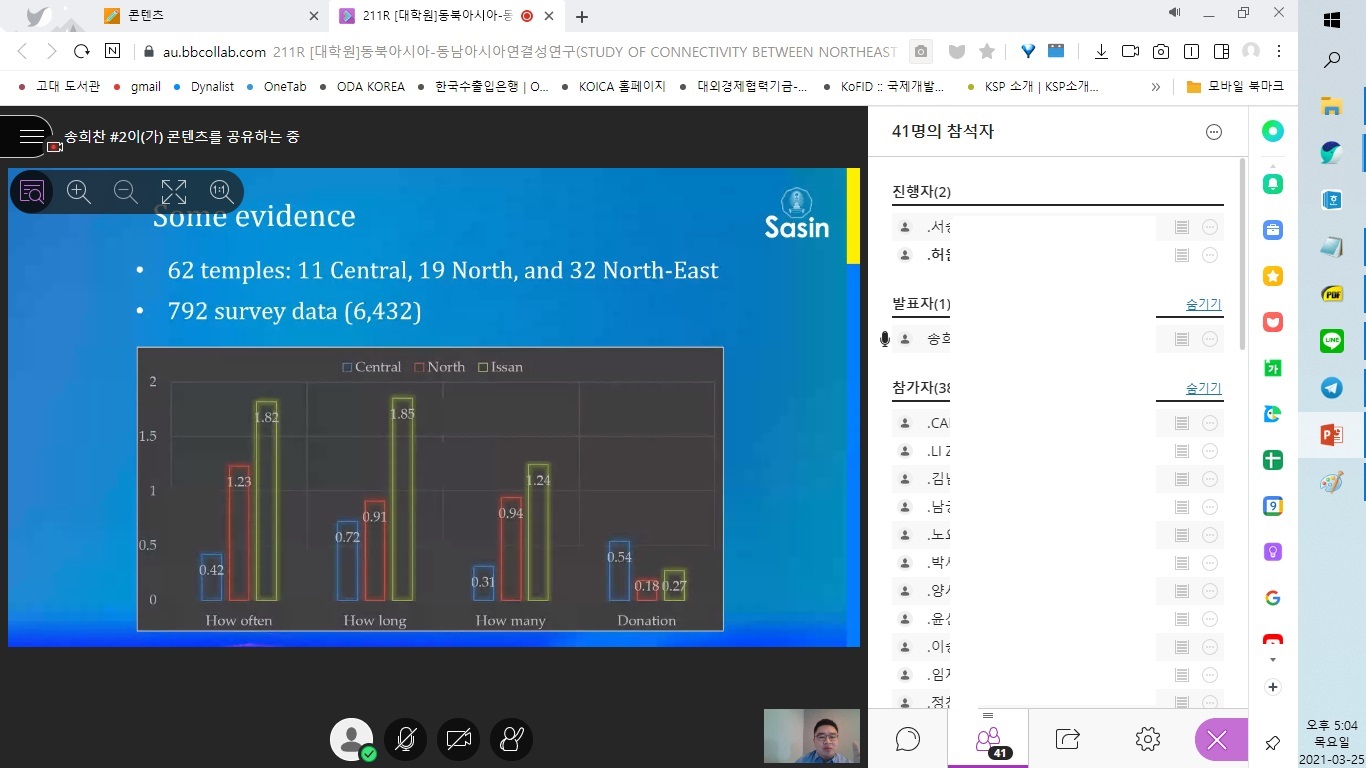Zoom out of the shared slide

coord(126,192)
